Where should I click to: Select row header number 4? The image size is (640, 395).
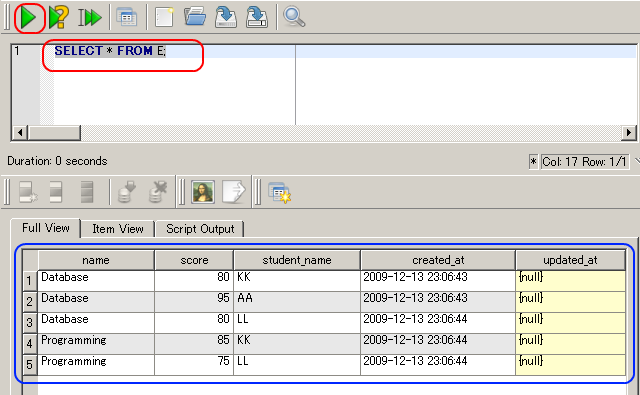[29, 344]
